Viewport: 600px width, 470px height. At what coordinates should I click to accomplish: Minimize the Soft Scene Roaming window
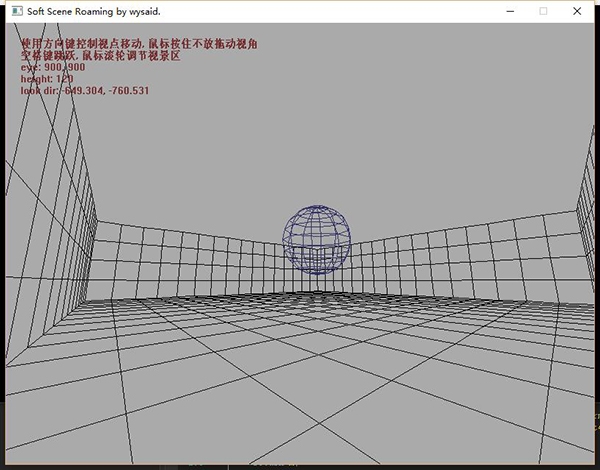[x=510, y=11]
